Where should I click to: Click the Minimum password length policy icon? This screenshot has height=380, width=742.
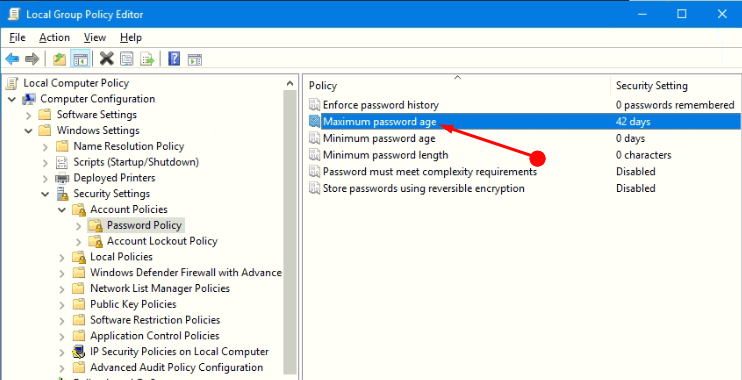point(314,155)
